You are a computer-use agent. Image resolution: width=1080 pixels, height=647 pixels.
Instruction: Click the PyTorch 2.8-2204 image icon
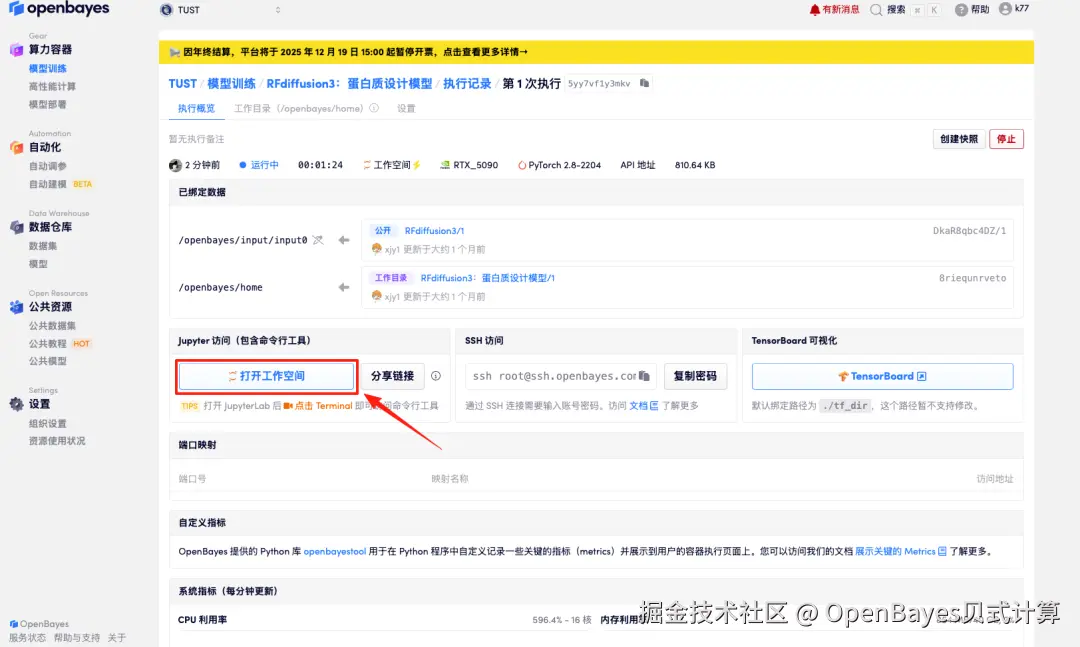pos(522,165)
